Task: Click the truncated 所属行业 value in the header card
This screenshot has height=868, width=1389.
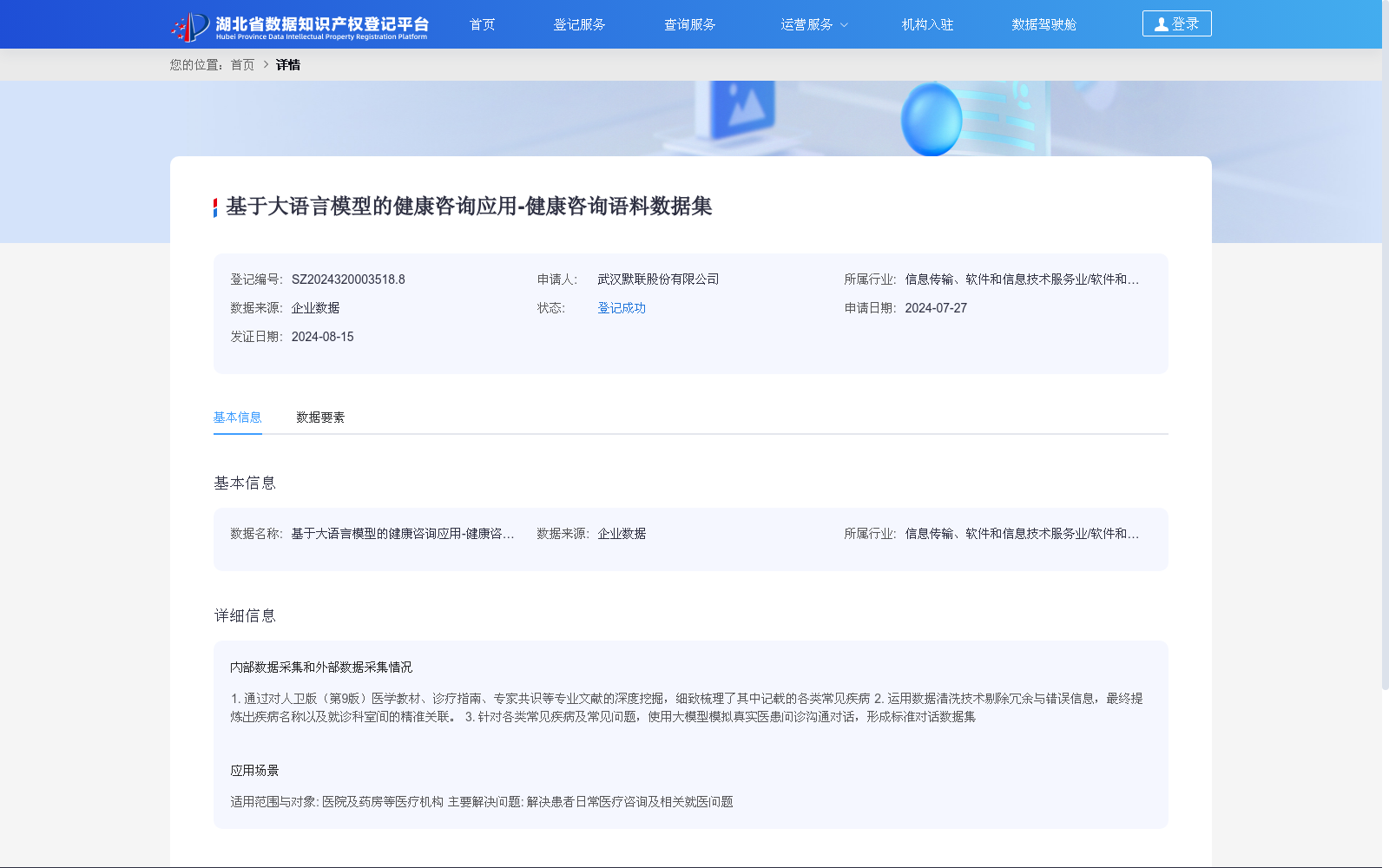Action: point(1022,279)
